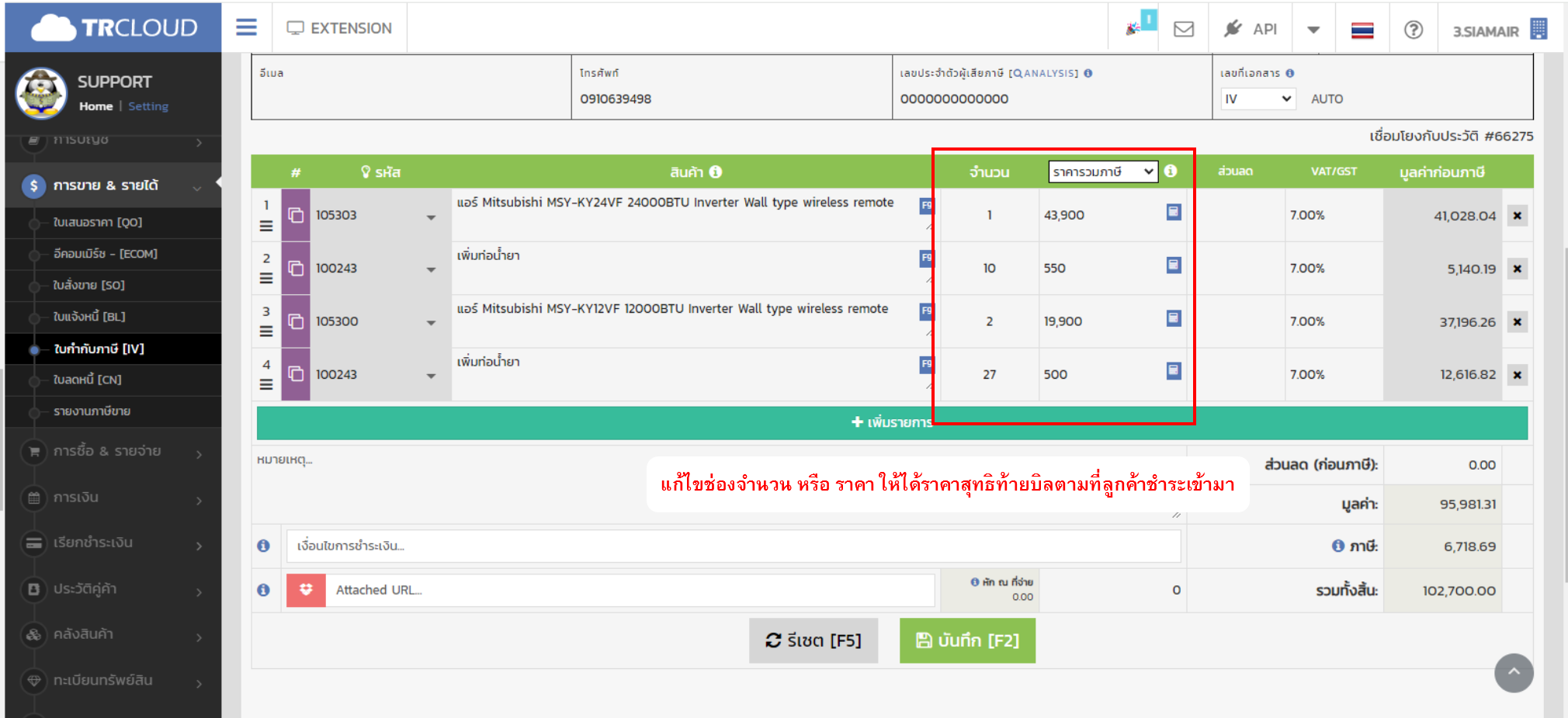This screenshot has width=1568, height=718.
Task: Delete the row with value 37,196.26
Action: (1518, 322)
